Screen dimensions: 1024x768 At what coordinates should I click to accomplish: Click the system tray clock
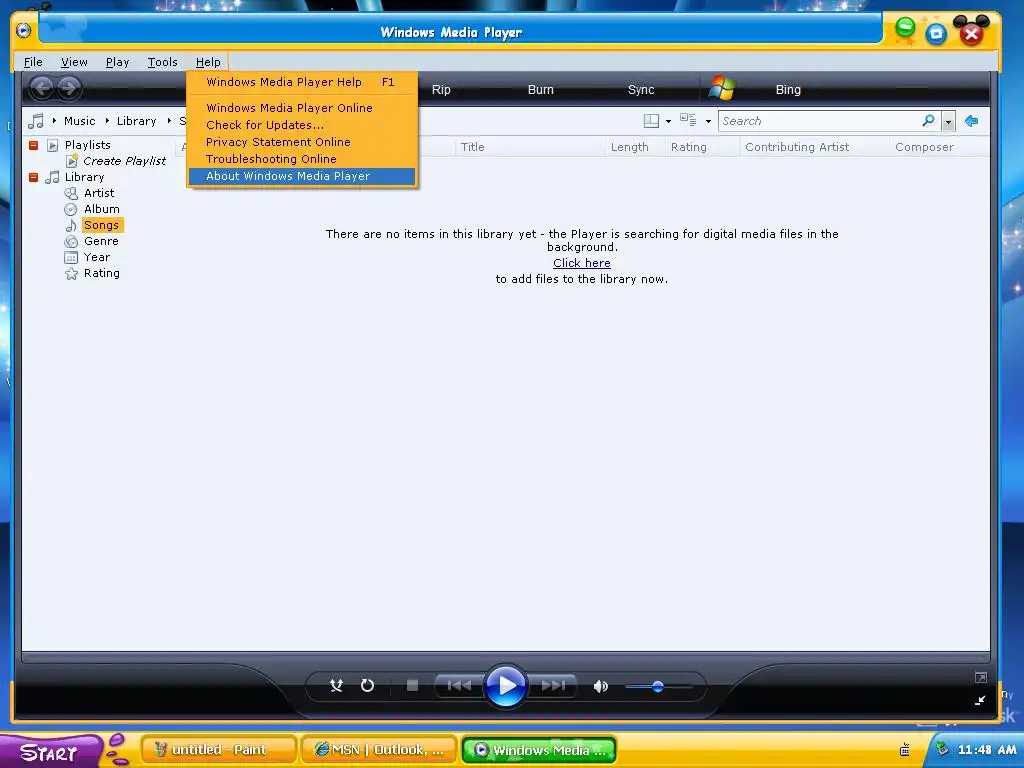coord(987,750)
